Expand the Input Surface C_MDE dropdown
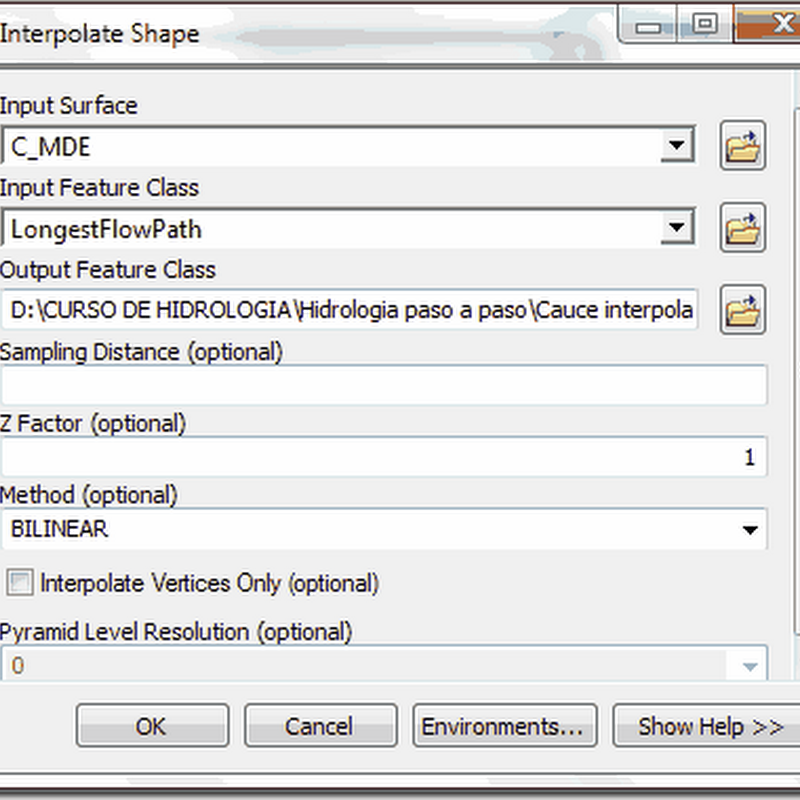The image size is (800, 800). click(677, 145)
